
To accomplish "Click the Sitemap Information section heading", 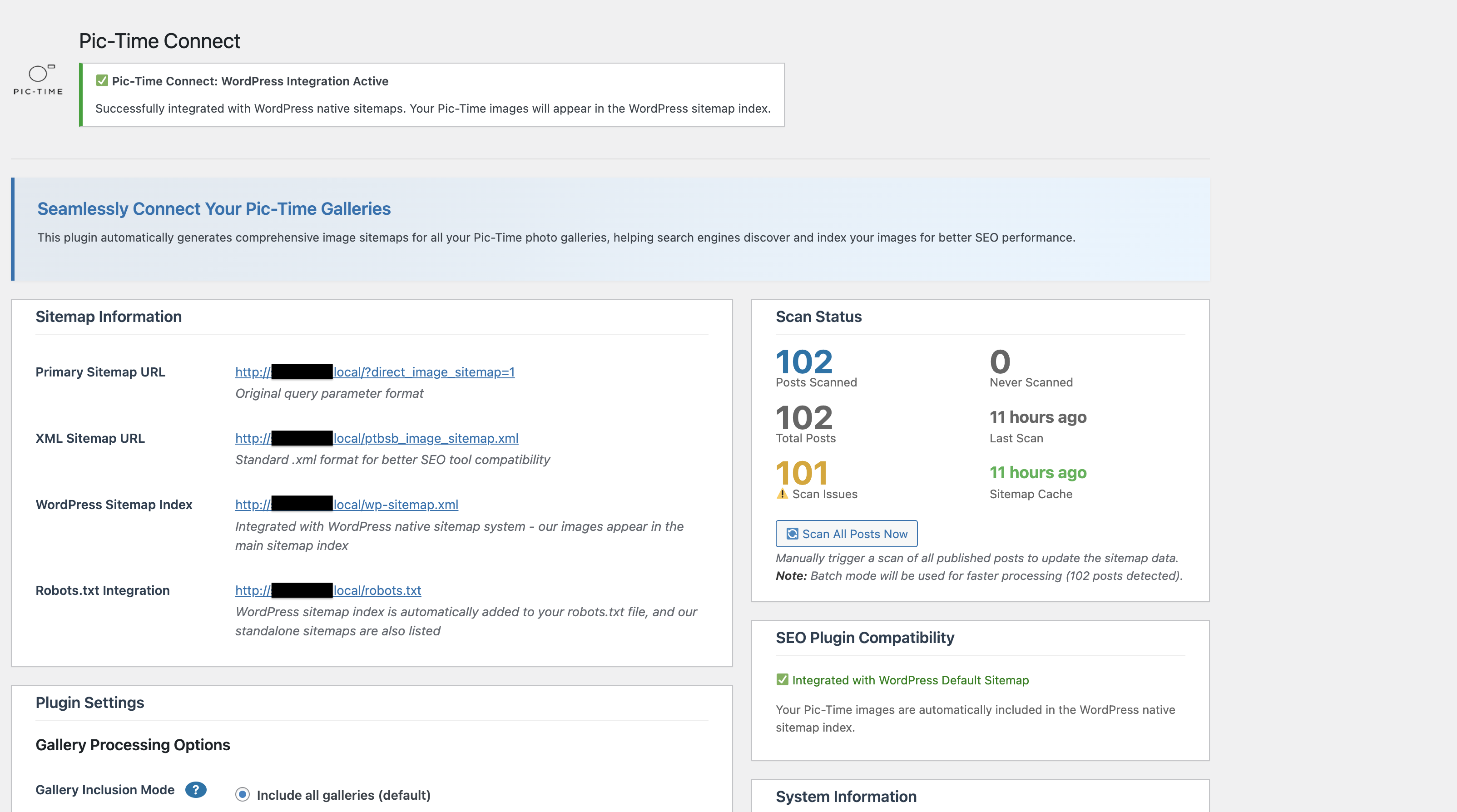I will coord(109,317).
